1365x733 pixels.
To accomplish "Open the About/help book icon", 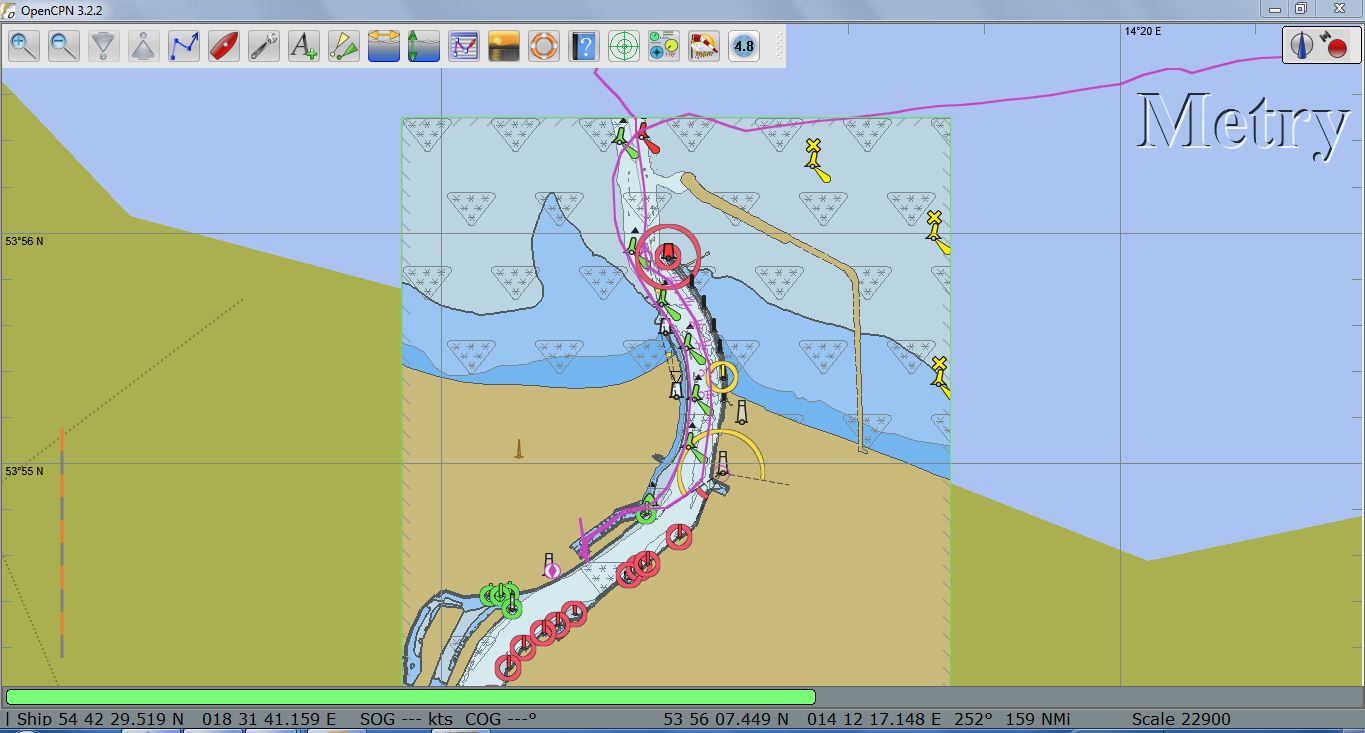I will [584, 46].
